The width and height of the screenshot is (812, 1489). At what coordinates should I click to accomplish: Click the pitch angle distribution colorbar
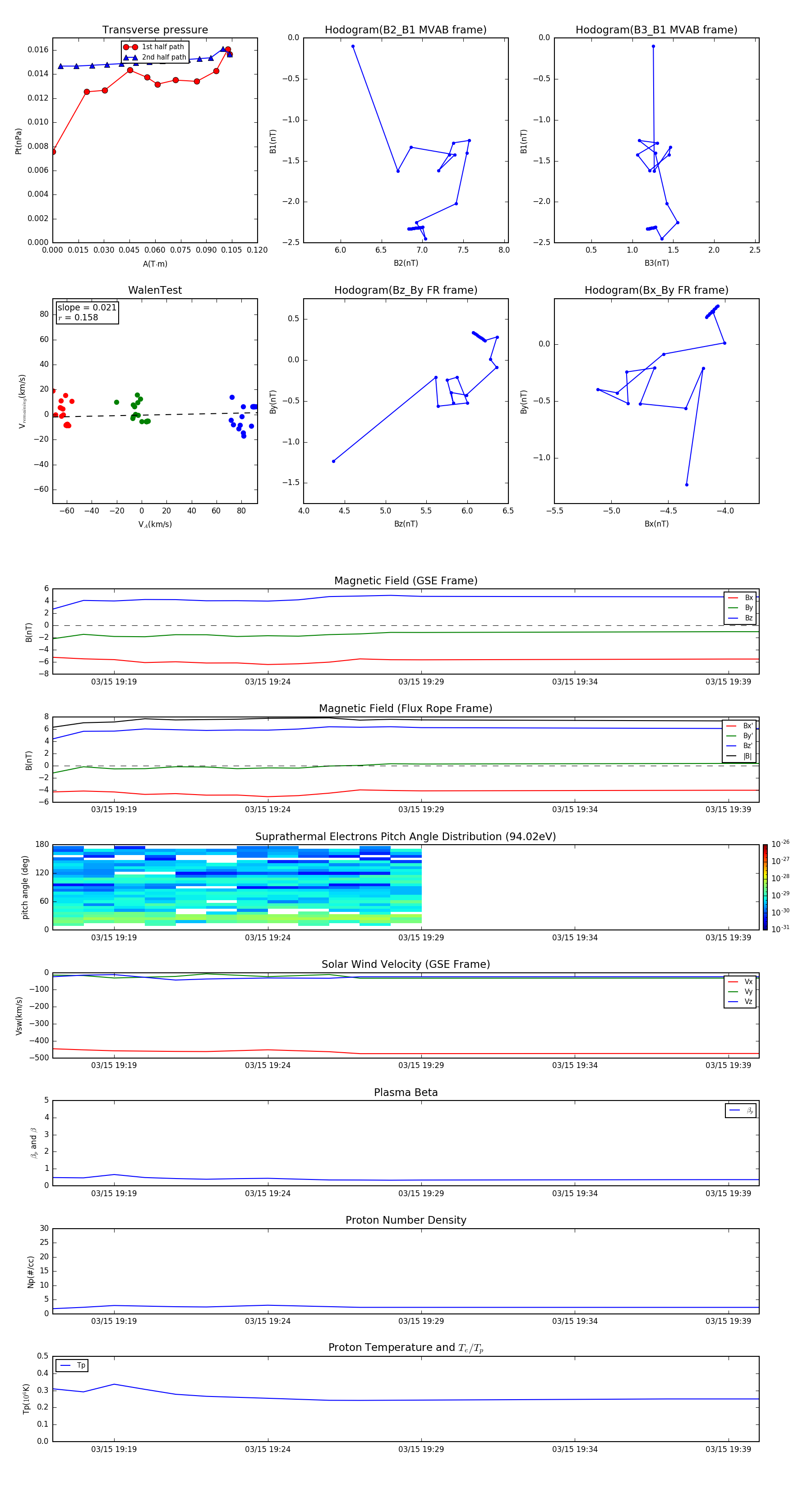click(x=765, y=887)
